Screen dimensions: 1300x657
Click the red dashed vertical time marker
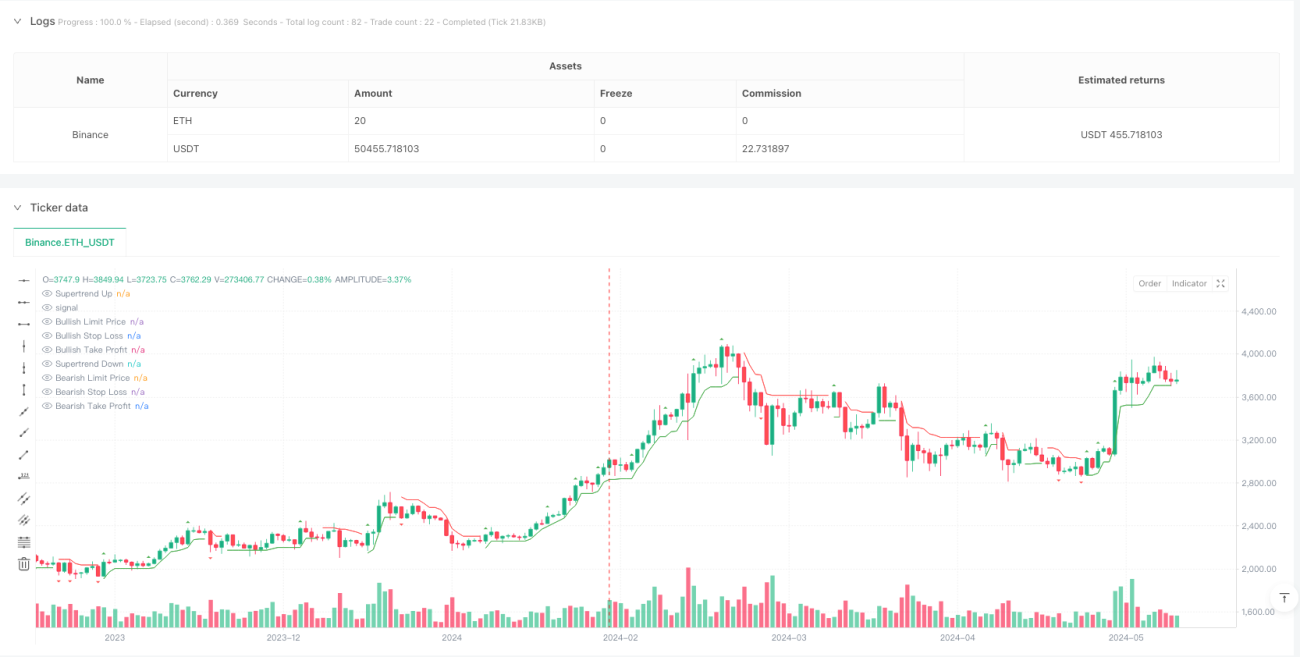(x=609, y=440)
